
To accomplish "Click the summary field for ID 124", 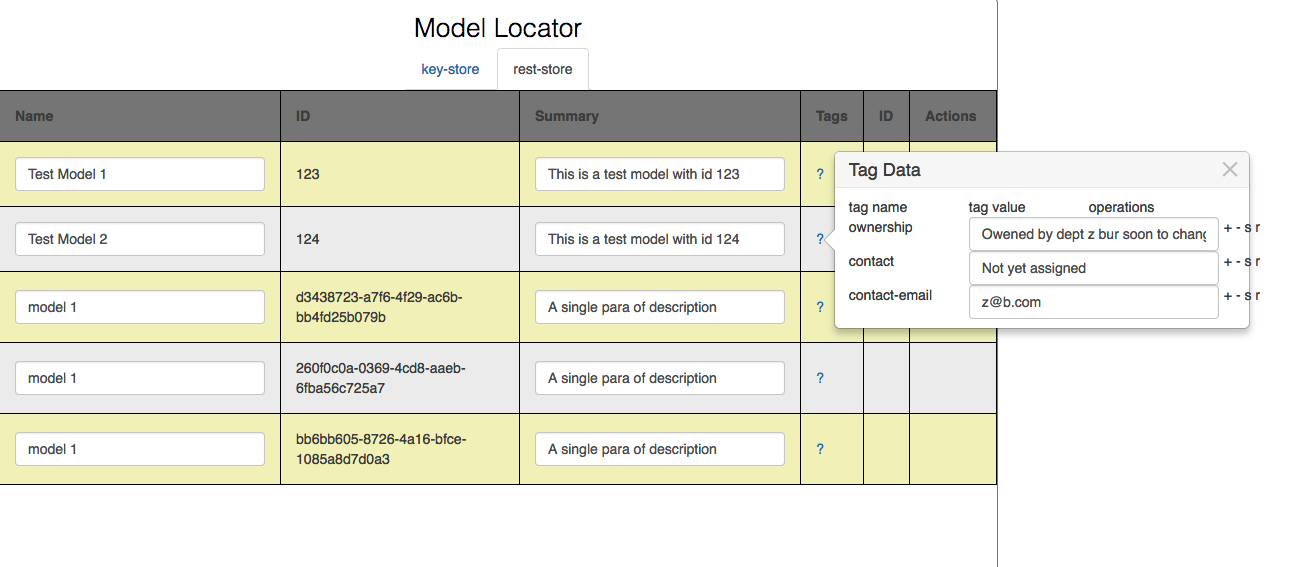I will click(659, 239).
